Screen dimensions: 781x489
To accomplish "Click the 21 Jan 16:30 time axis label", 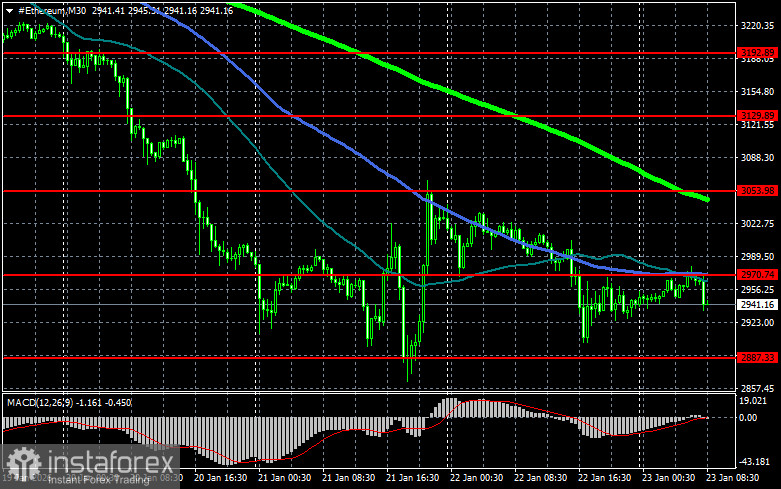I will [x=412, y=478].
